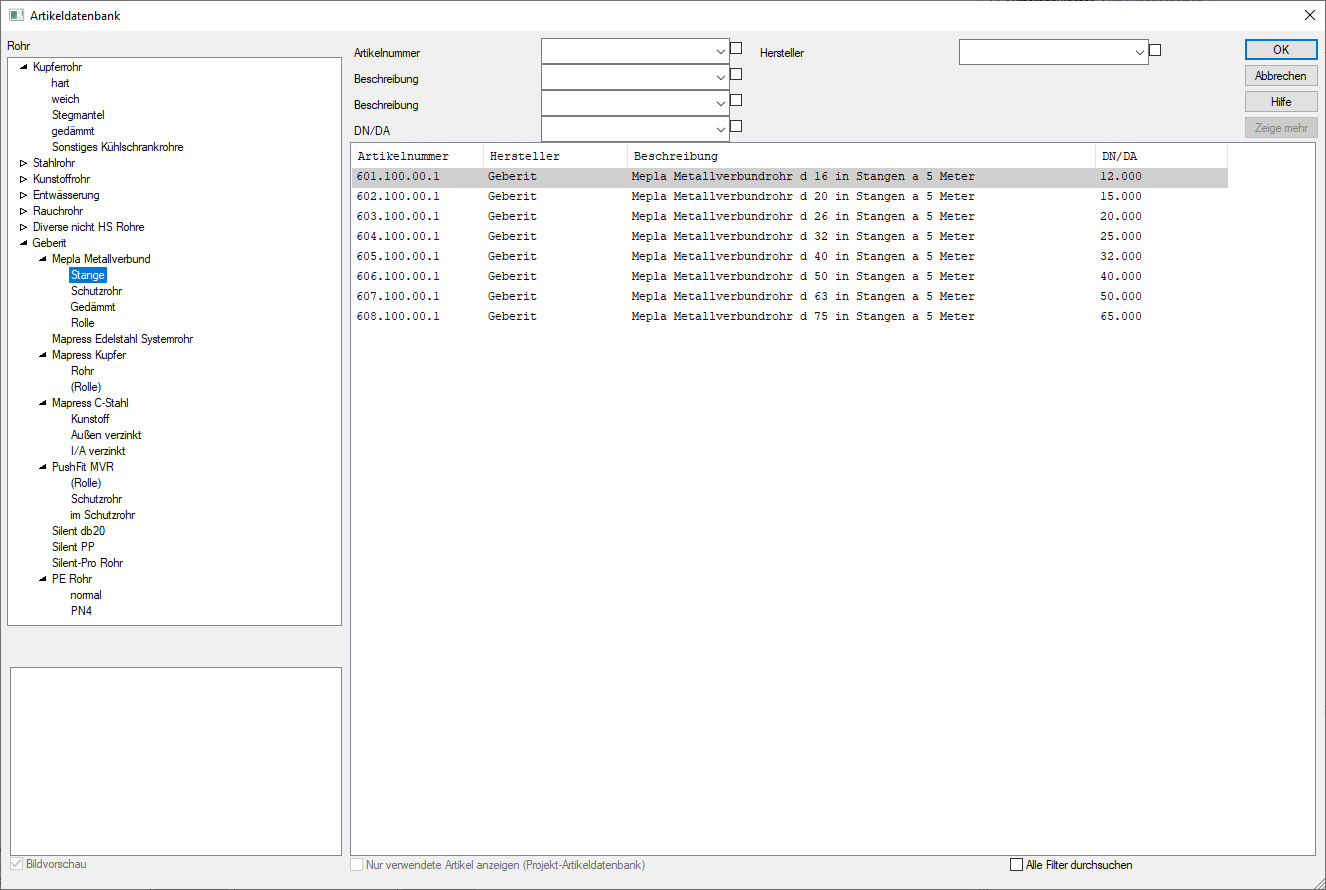Screen dimensions: 1326x890
Task: Confirm with the OK button
Action: click(1281, 50)
